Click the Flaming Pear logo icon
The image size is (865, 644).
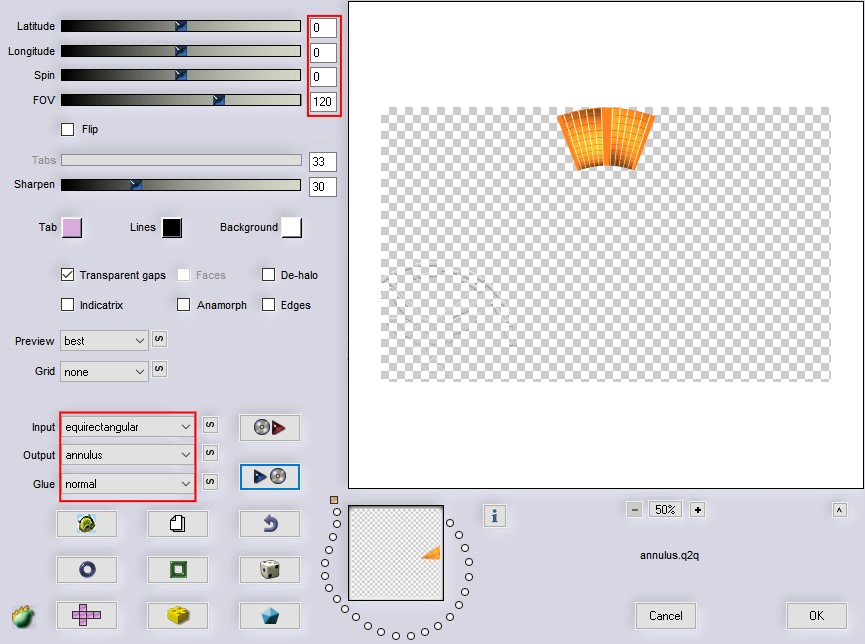pyautogui.click(x=23, y=616)
